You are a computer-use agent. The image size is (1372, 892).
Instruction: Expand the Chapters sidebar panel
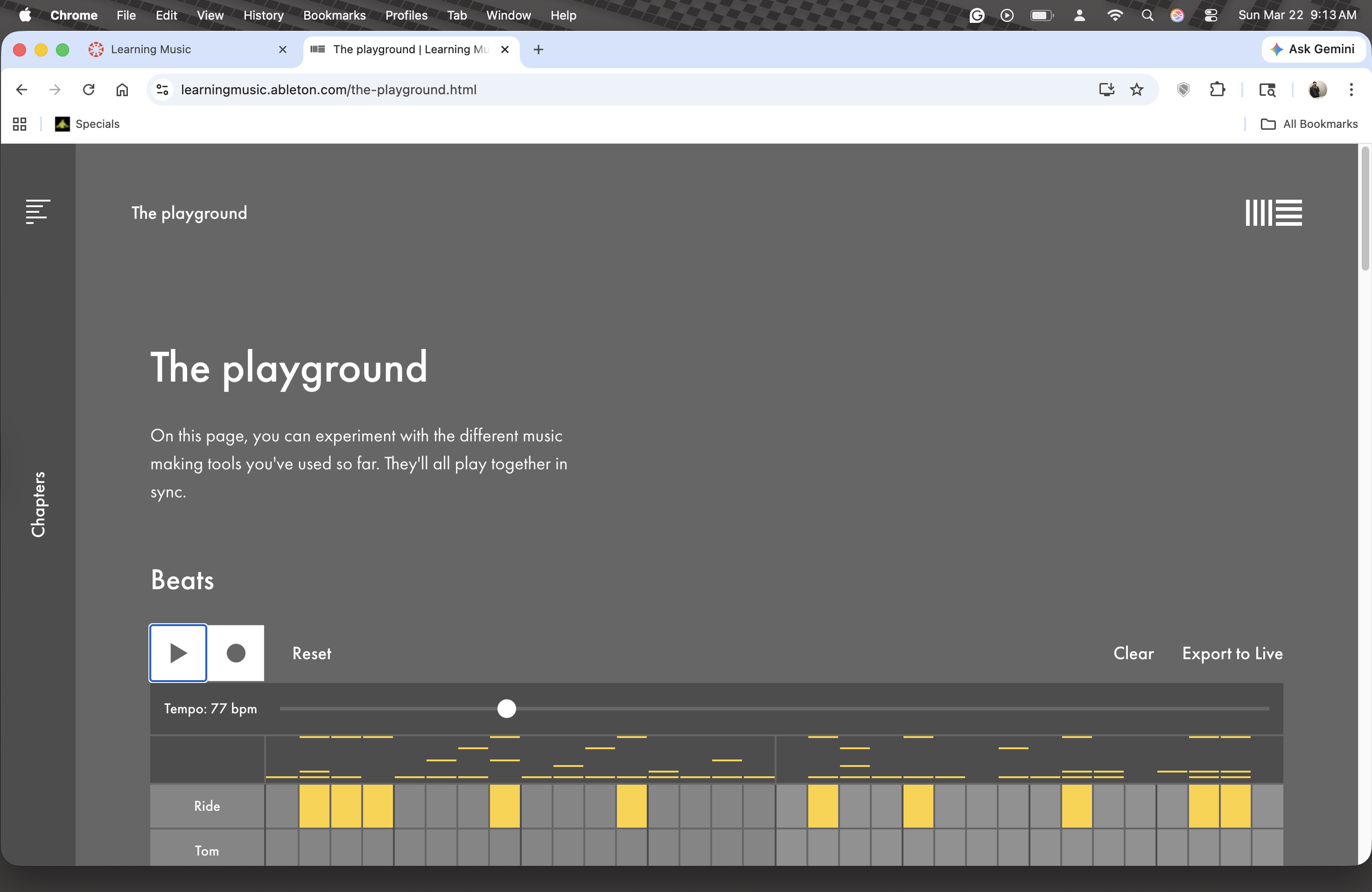click(x=38, y=504)
